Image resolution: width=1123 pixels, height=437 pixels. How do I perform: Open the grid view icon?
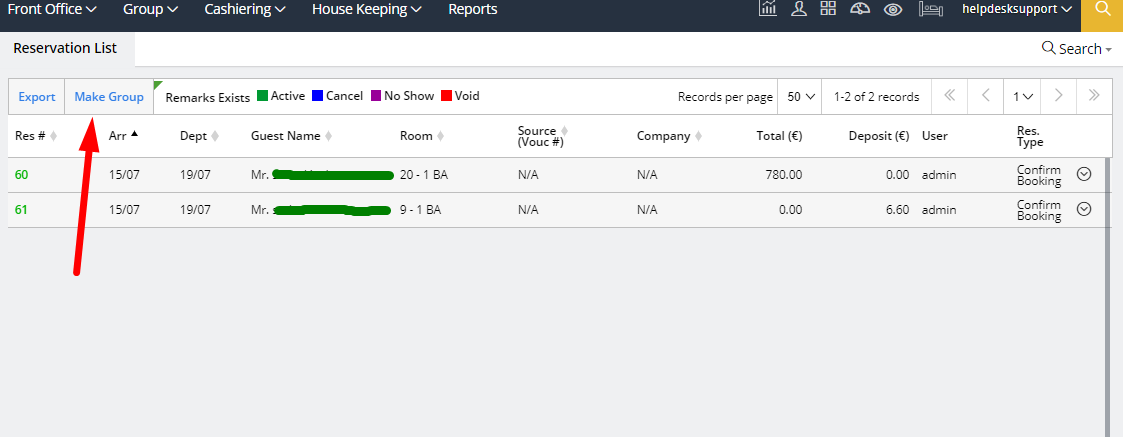tap(828, 9)
